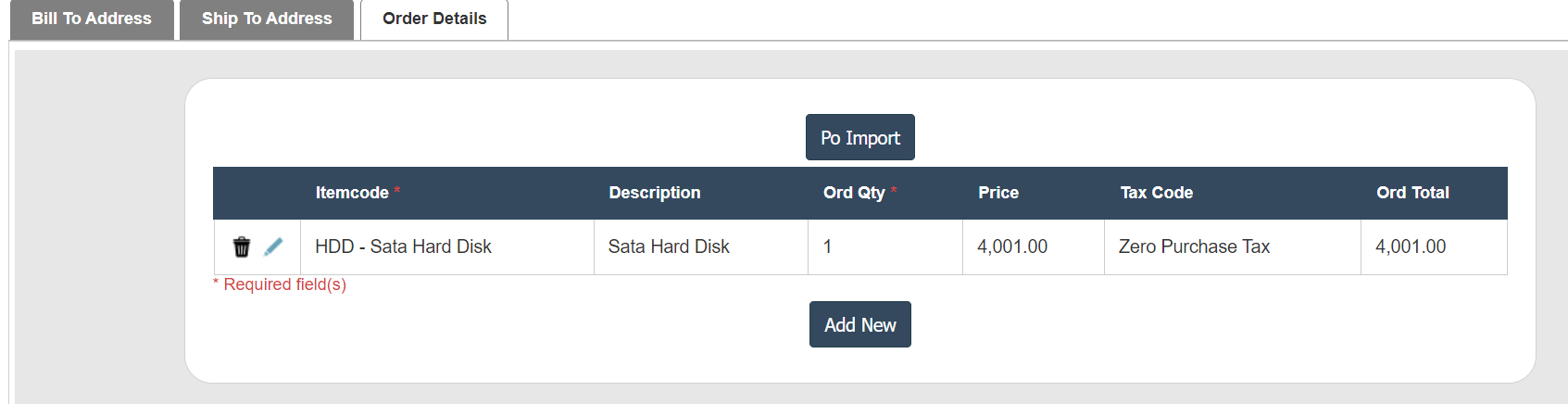
Task: Click the Itemcode column header
Action: pyautogui.click(x=352, y=193)
